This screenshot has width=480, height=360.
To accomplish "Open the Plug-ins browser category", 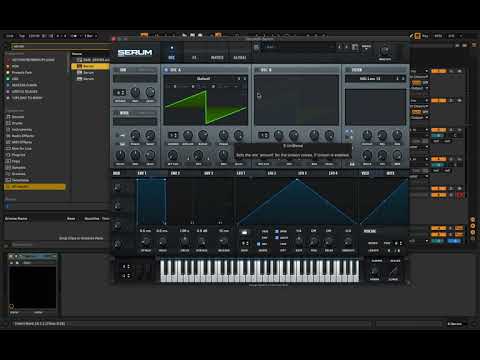I will coord(18,155).
